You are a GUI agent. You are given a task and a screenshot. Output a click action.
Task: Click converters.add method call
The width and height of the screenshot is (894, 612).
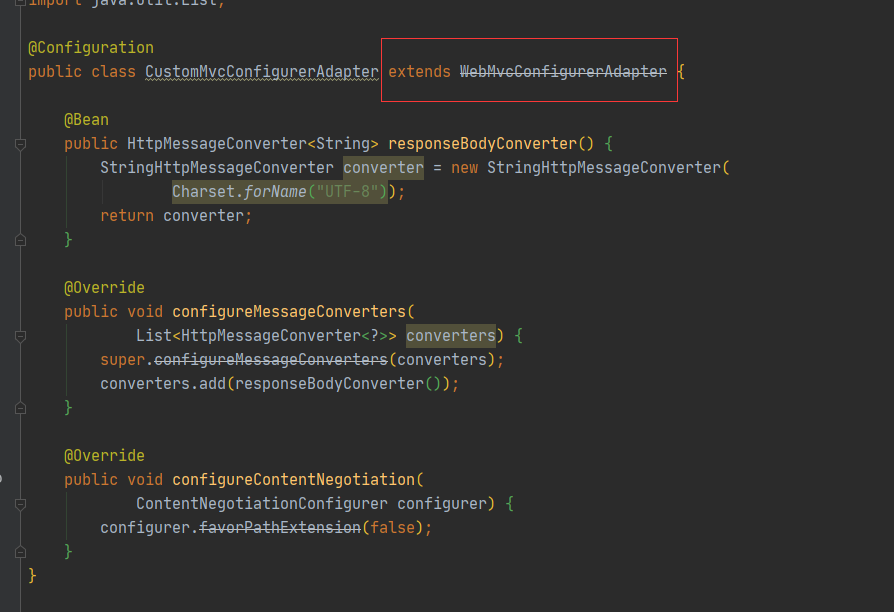pos(163,383)
